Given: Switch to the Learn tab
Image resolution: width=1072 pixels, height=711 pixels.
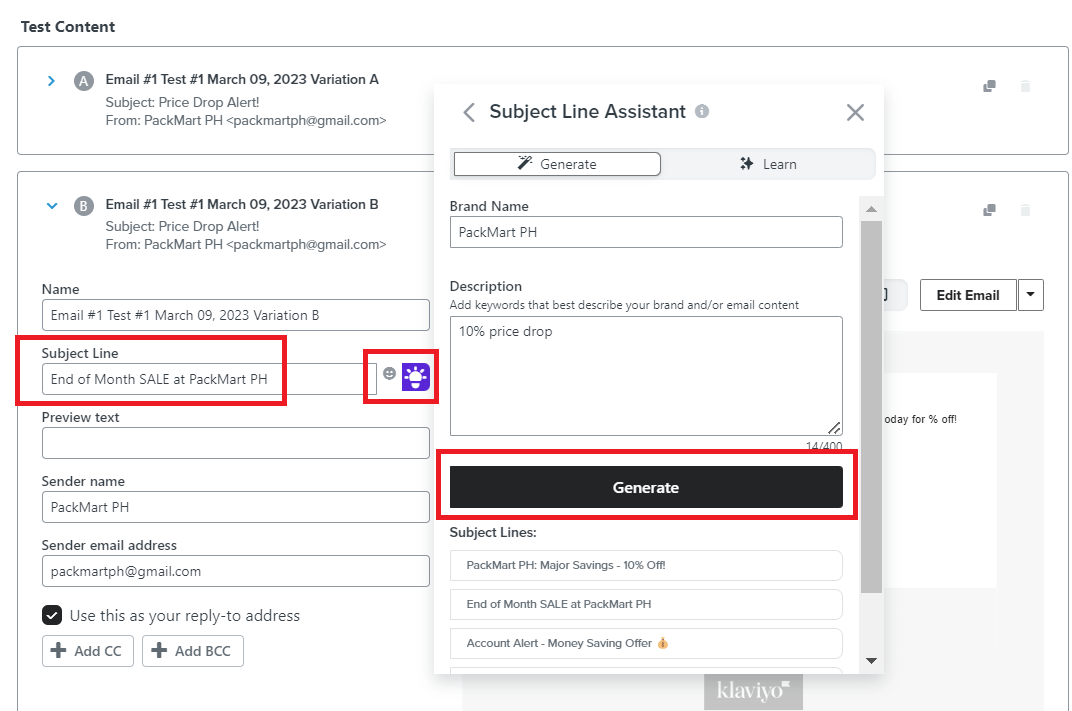Looking at the screenshot, I should [x=768, y=164].
